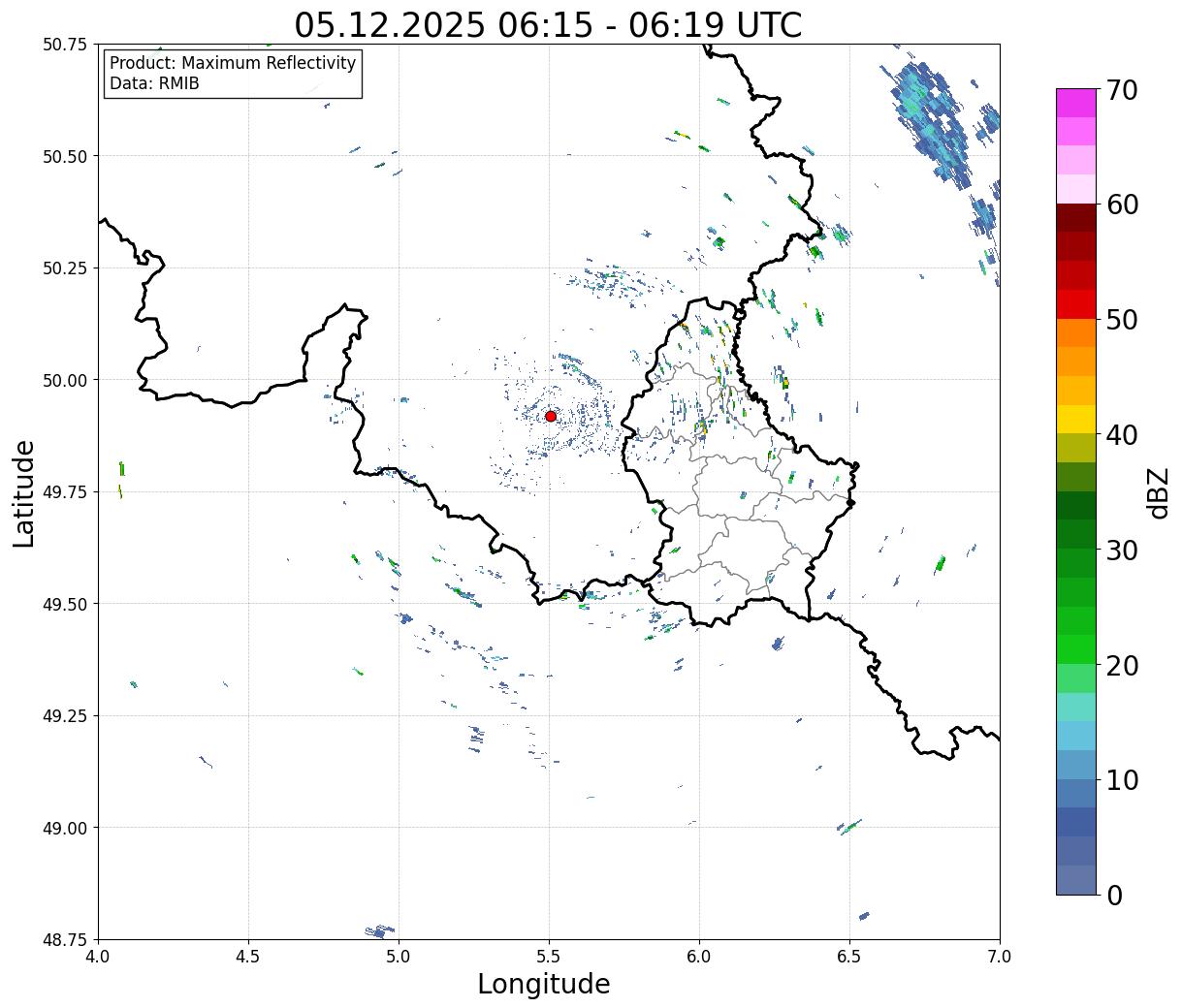Click the bright green colorbar swatch above 20 dBZ
This screenshot has height=1008, width=1182.
(x=1075, y=649)
